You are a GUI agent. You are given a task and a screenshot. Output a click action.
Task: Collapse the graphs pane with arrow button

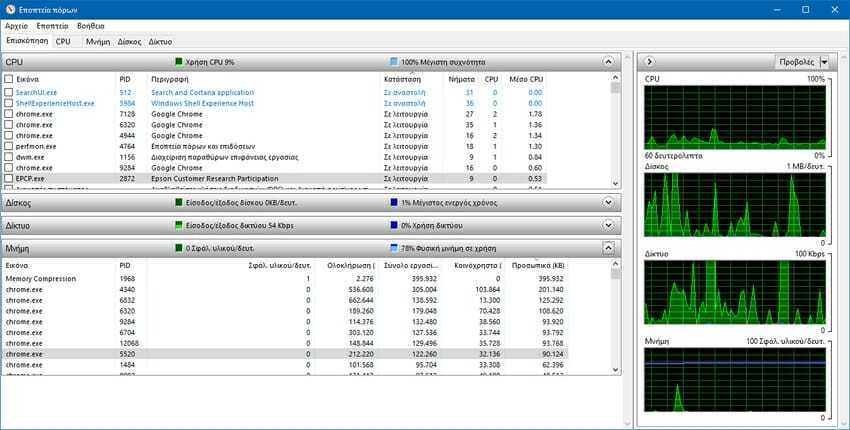tap(649, 62)
